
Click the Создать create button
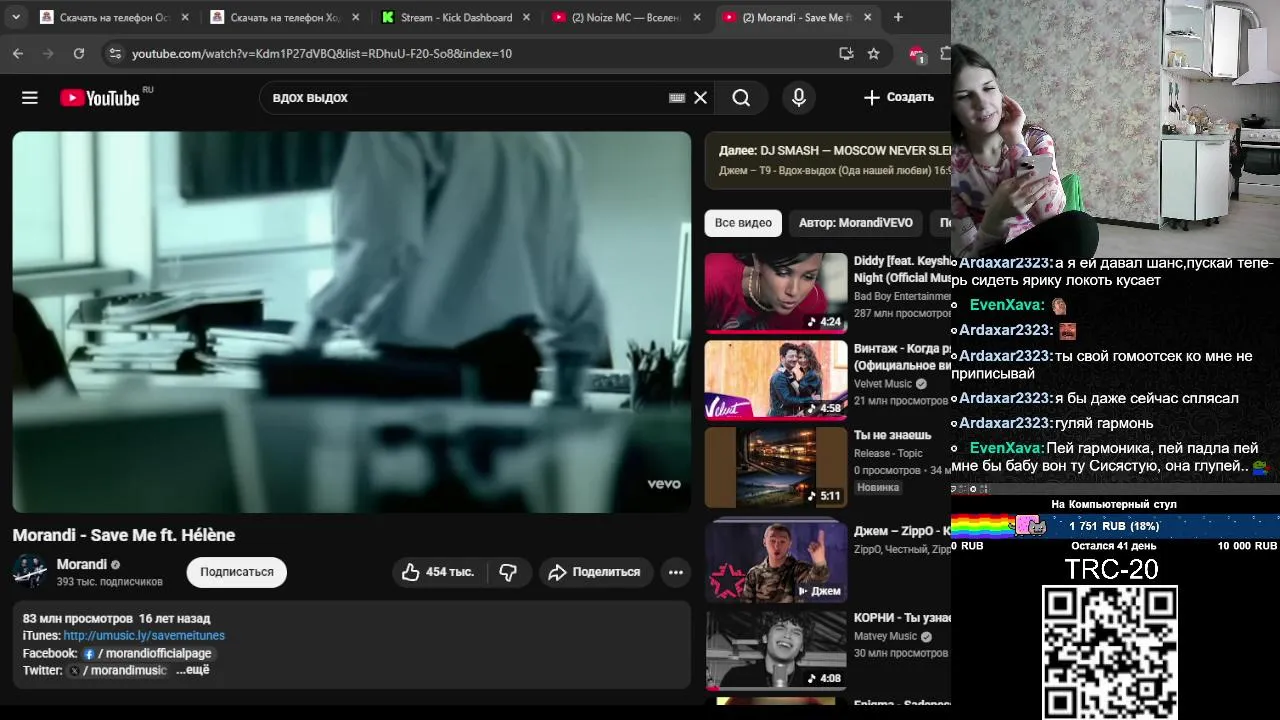(898, 97)
